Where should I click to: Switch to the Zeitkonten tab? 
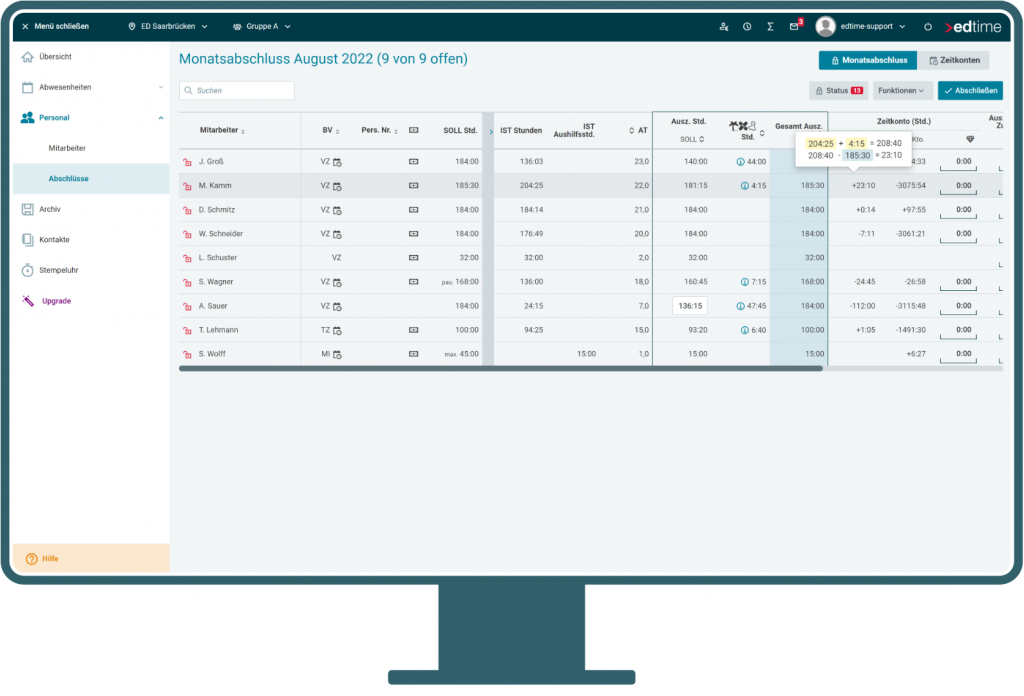[x=953, y=60]
